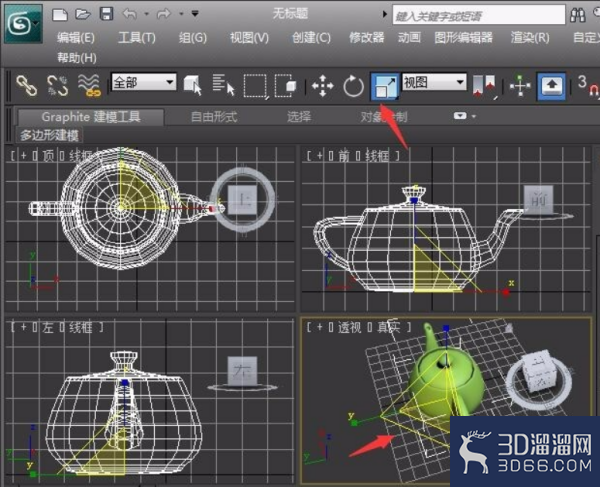Toggle keyboard shortcut override button

click(x=551, y=86)
